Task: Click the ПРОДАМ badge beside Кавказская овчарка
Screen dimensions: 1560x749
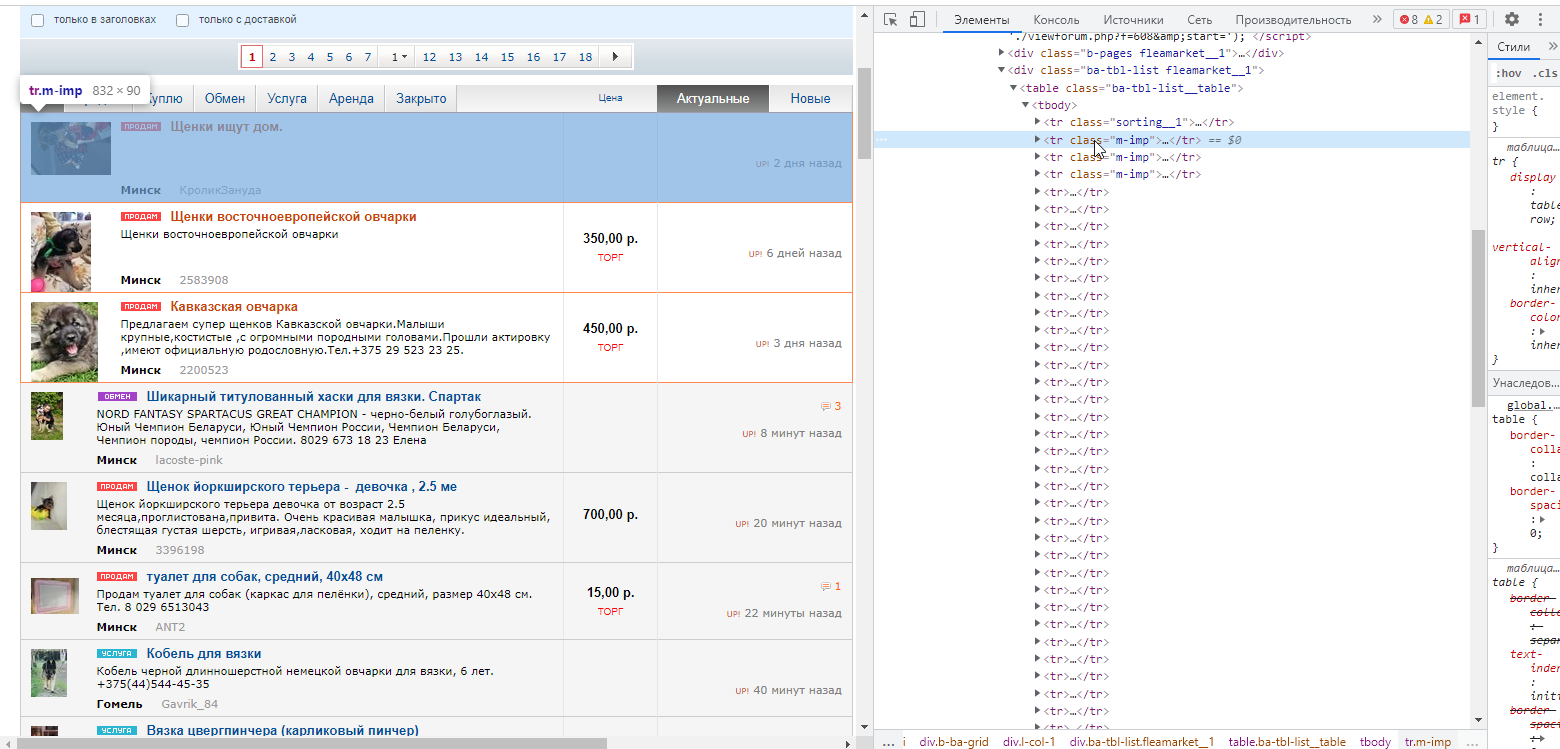Action: point(140,307)
